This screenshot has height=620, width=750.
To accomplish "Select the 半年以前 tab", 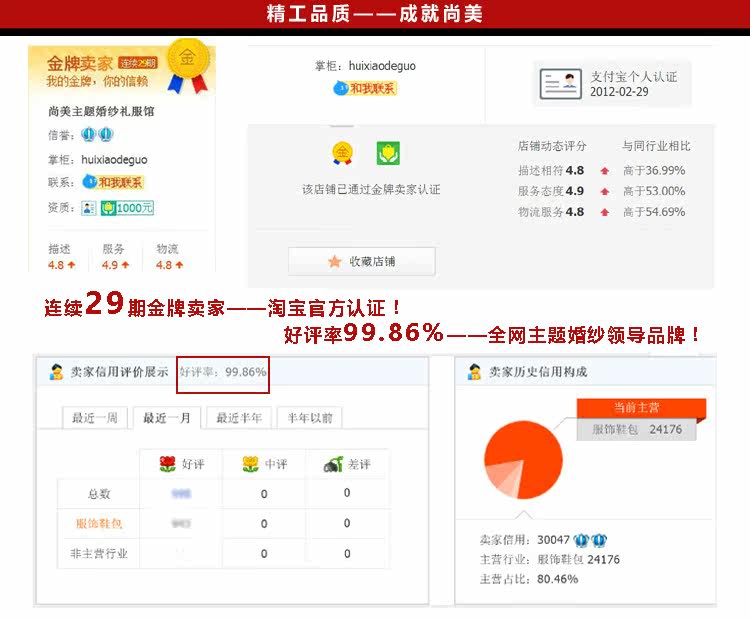I will (310, 418).
